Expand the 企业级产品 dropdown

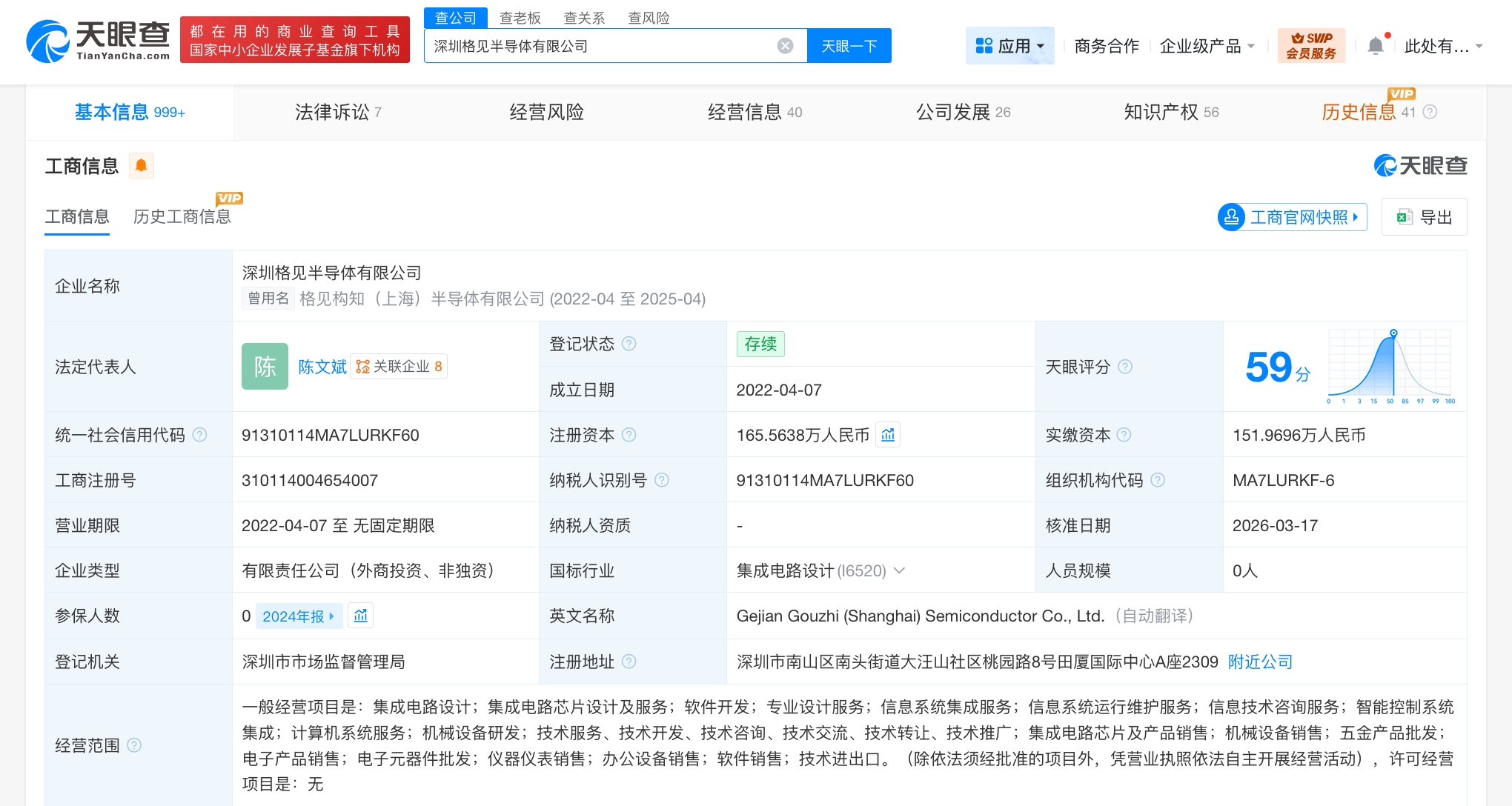pos(1207,46)
